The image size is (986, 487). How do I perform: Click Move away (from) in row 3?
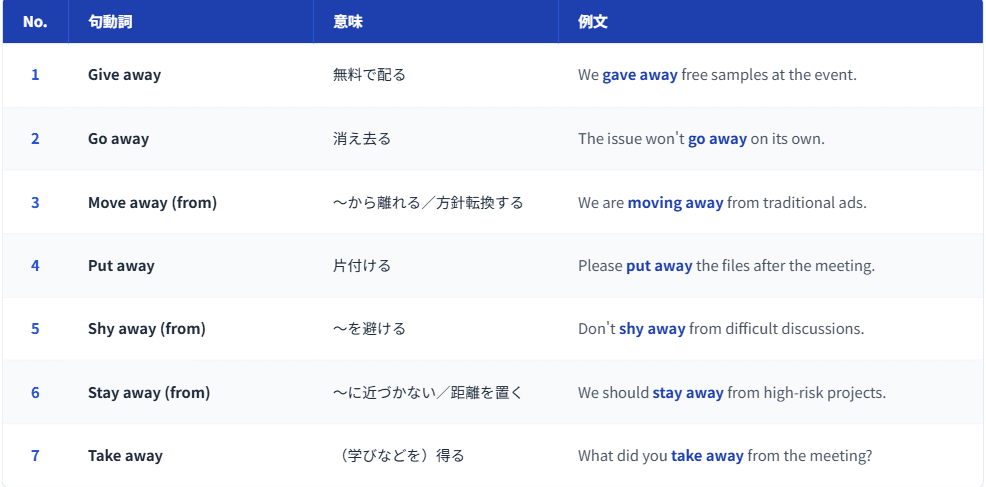tap(152, 202)
